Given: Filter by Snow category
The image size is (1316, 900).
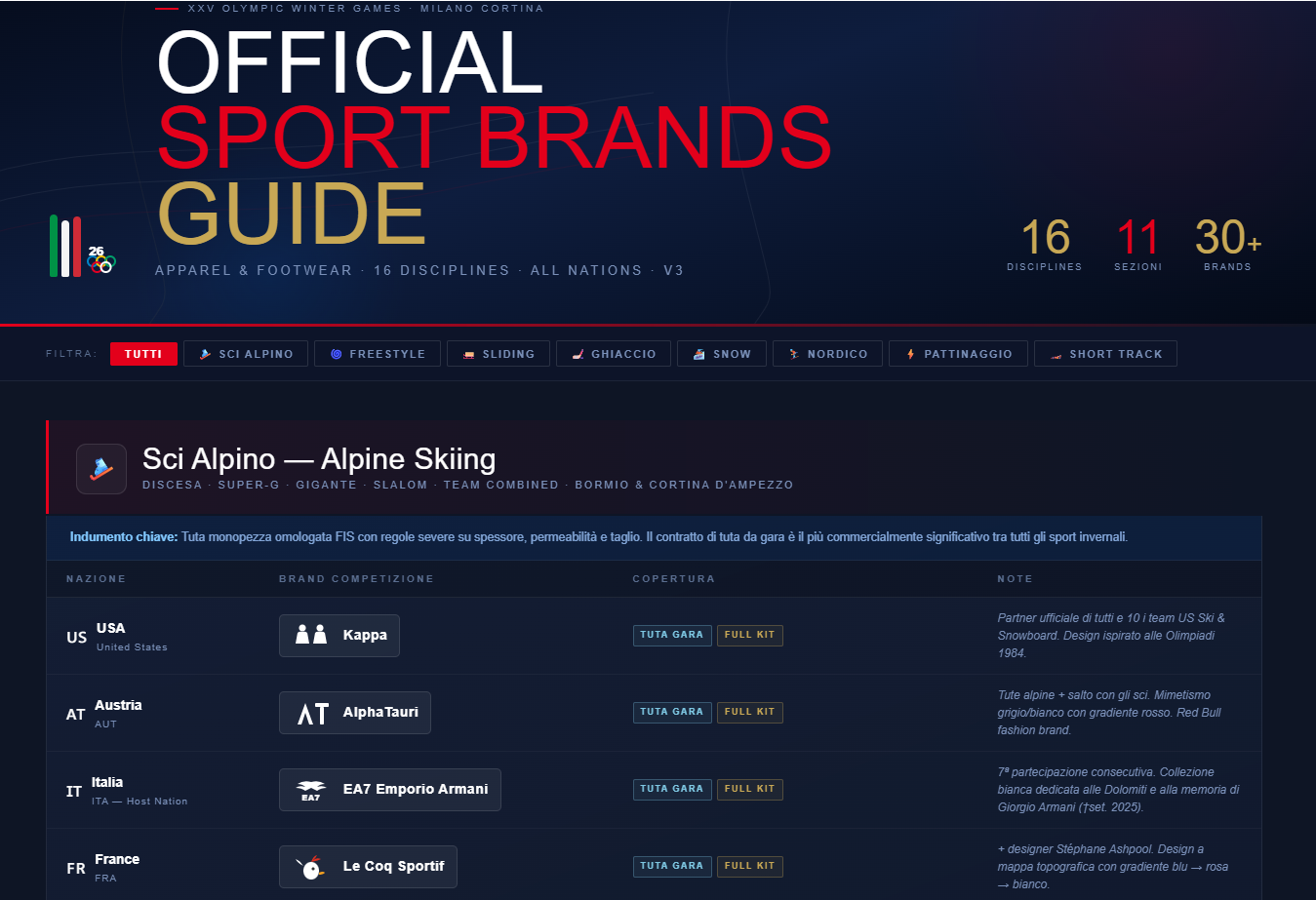Looking at the screenshot, I should (722, 353).
